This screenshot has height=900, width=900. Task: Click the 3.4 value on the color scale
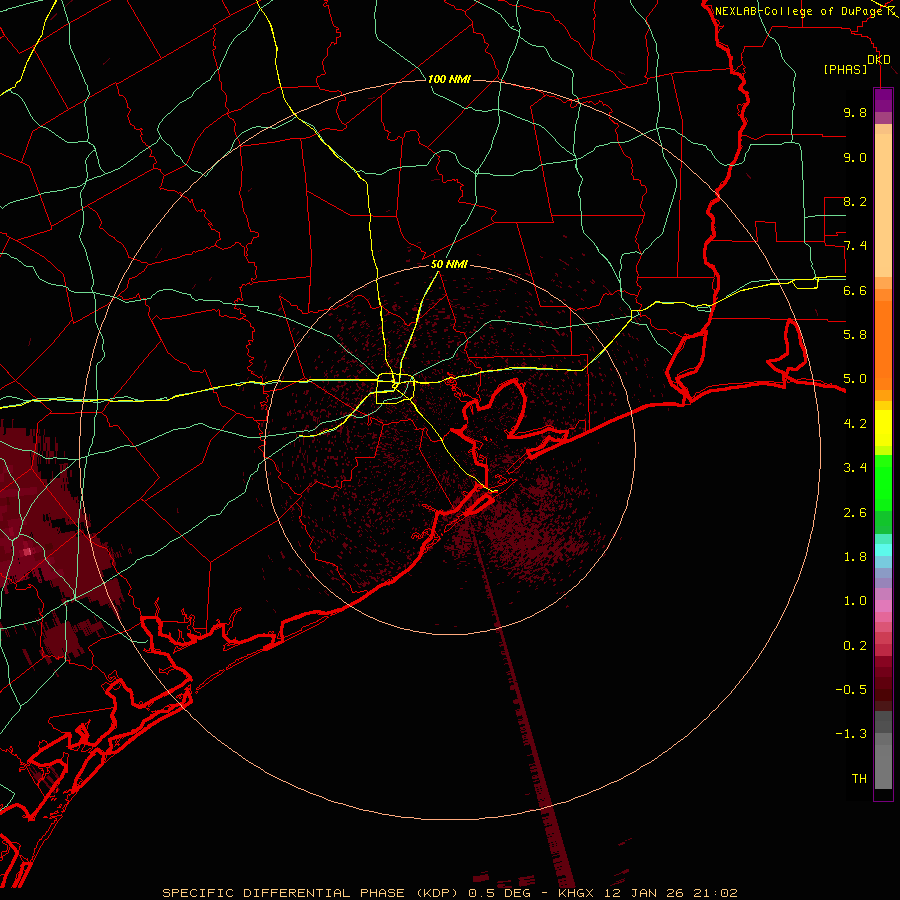pos(855,468)
